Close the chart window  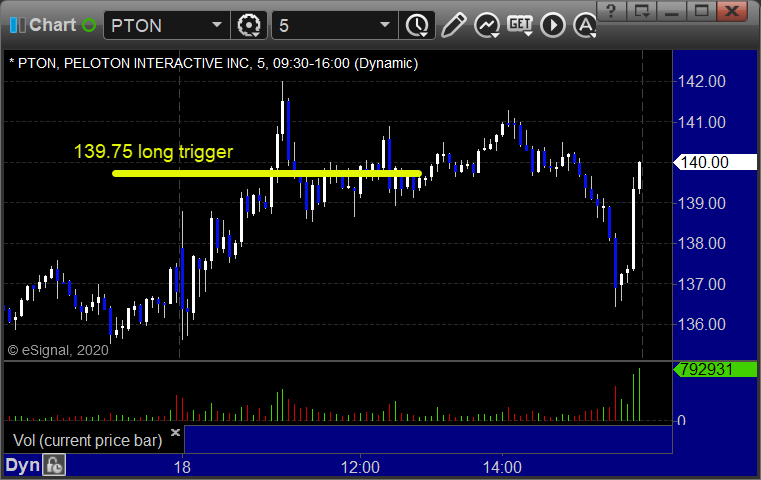[x=733, y=10]
